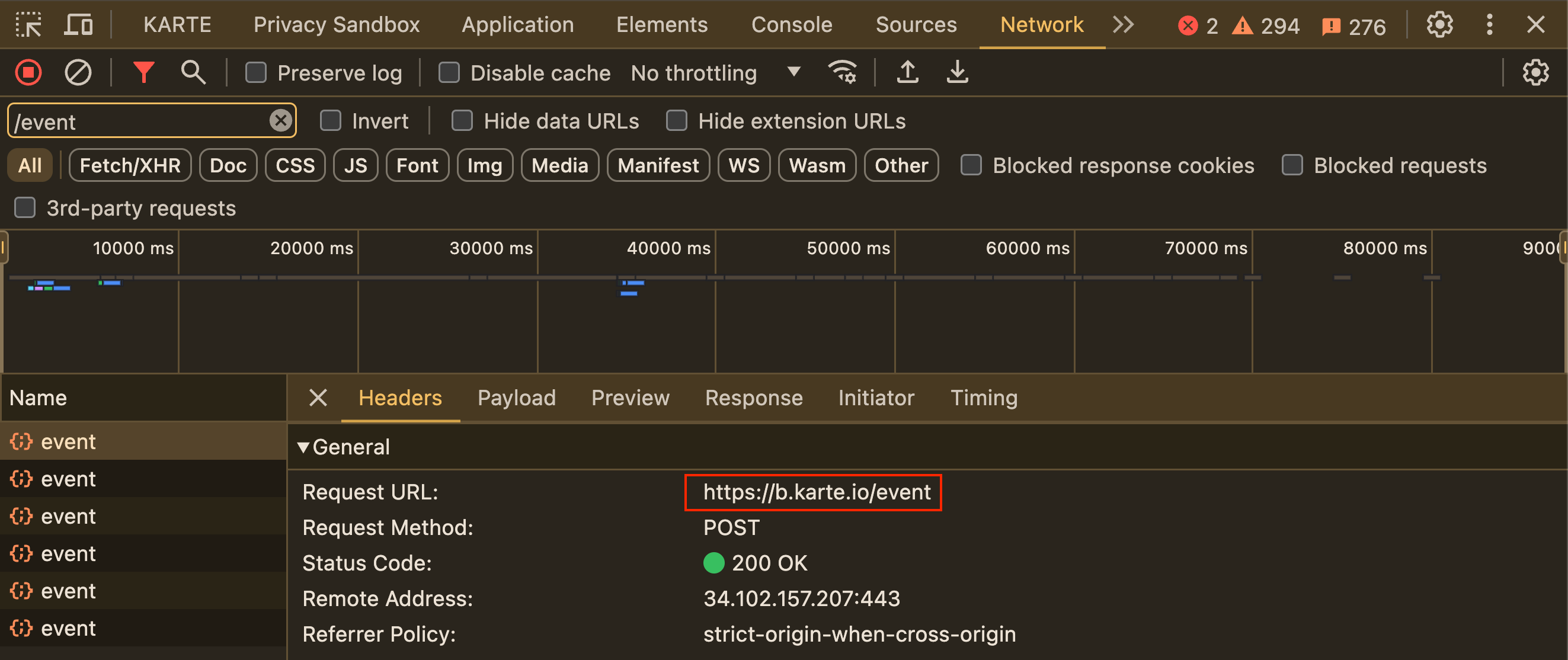The width and height of the screenshot is (1568, 660).
Task: Click the Remote Address 34.102.157.207:443
Action: 802,598
